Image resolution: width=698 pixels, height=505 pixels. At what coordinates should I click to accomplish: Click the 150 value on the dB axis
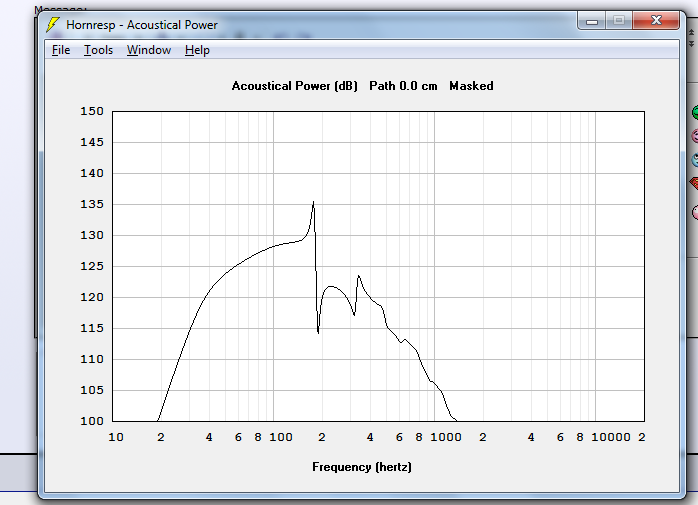coord(92,111)
